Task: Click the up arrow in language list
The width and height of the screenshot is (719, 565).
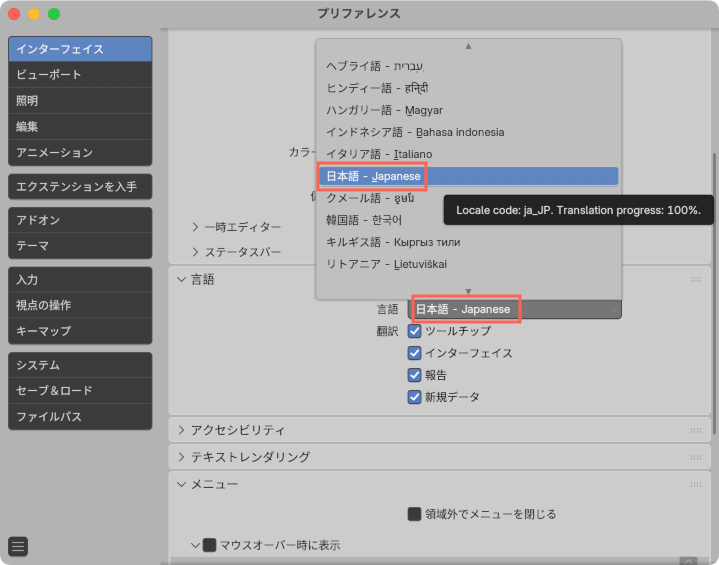Action: (468, 46)
